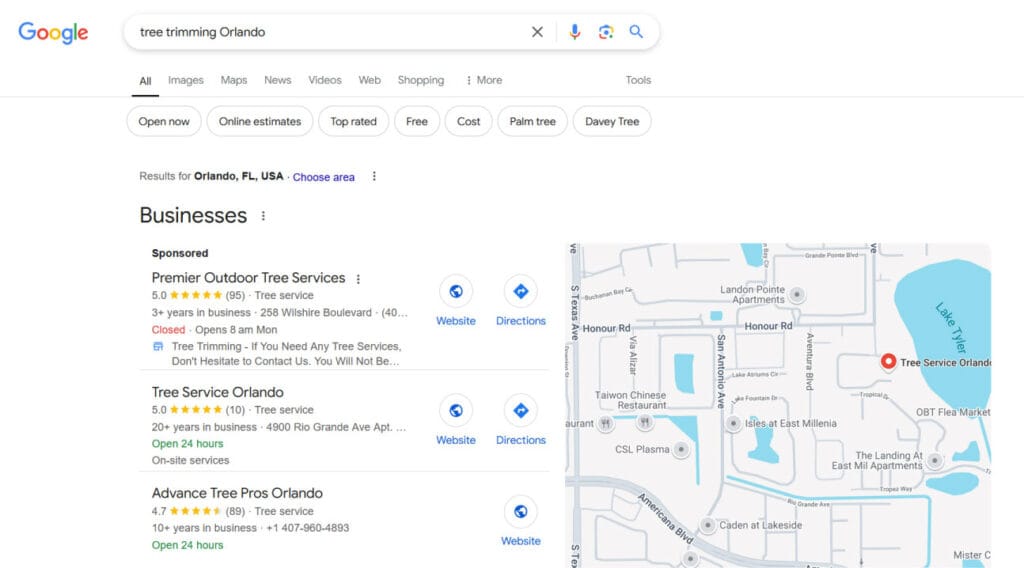This screenshot has height=568, width=1024.
Task: Open three-dot menu for Premier Outdoor Tree Services
Action: click(x=358, y=279)
